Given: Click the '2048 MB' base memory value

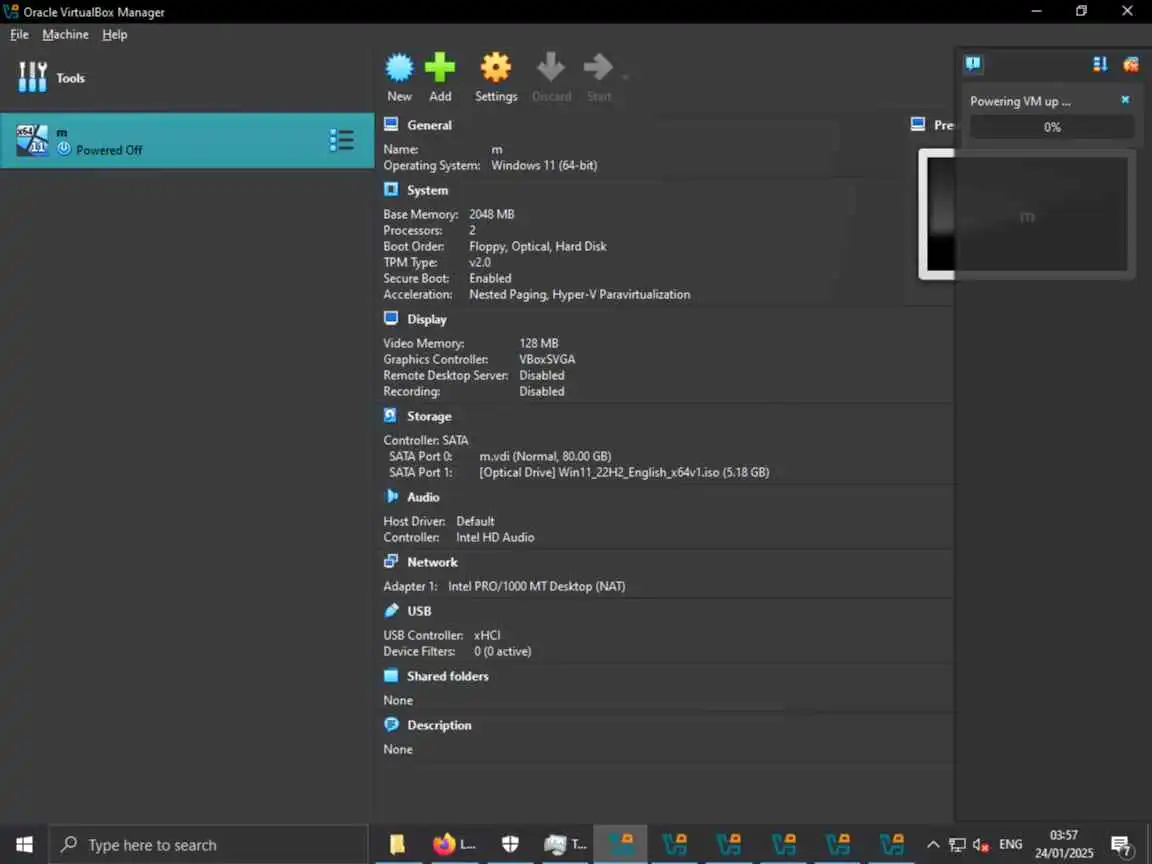Looking at the screenshot, I should tap(492, 214).
